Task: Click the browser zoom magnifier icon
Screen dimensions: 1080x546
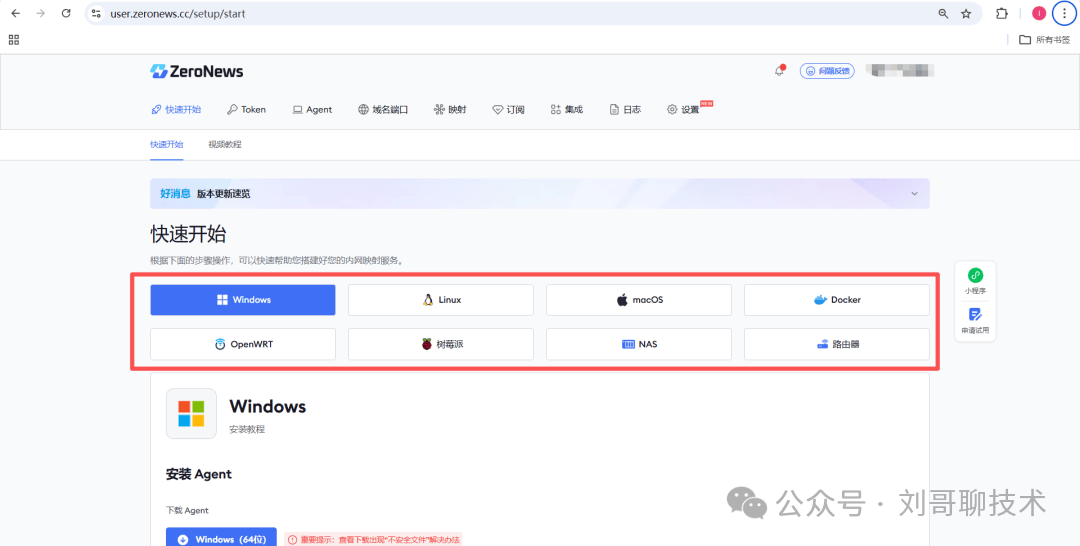Action: click(943, 14)
